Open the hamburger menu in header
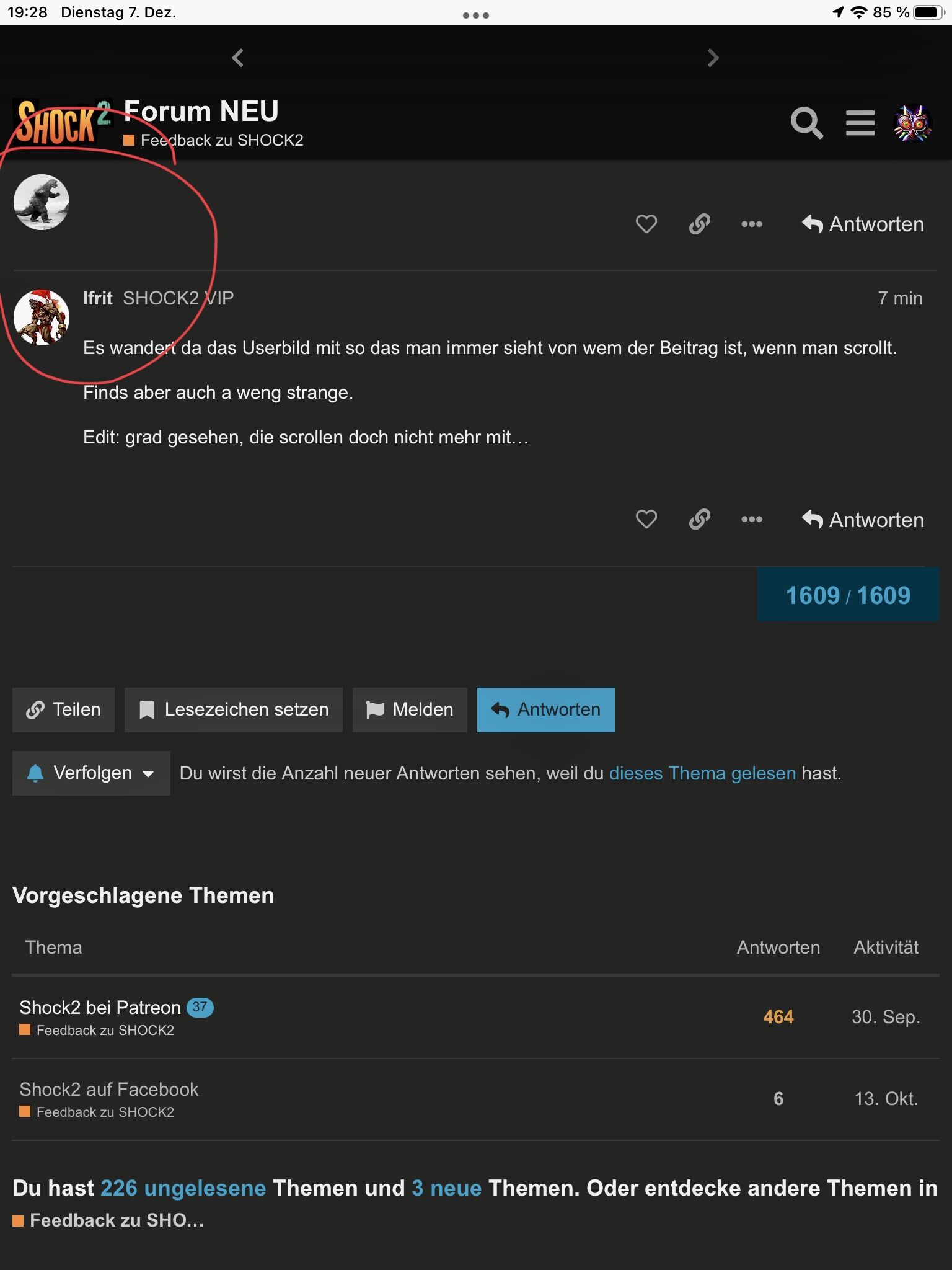 click(x=860, y=123)
